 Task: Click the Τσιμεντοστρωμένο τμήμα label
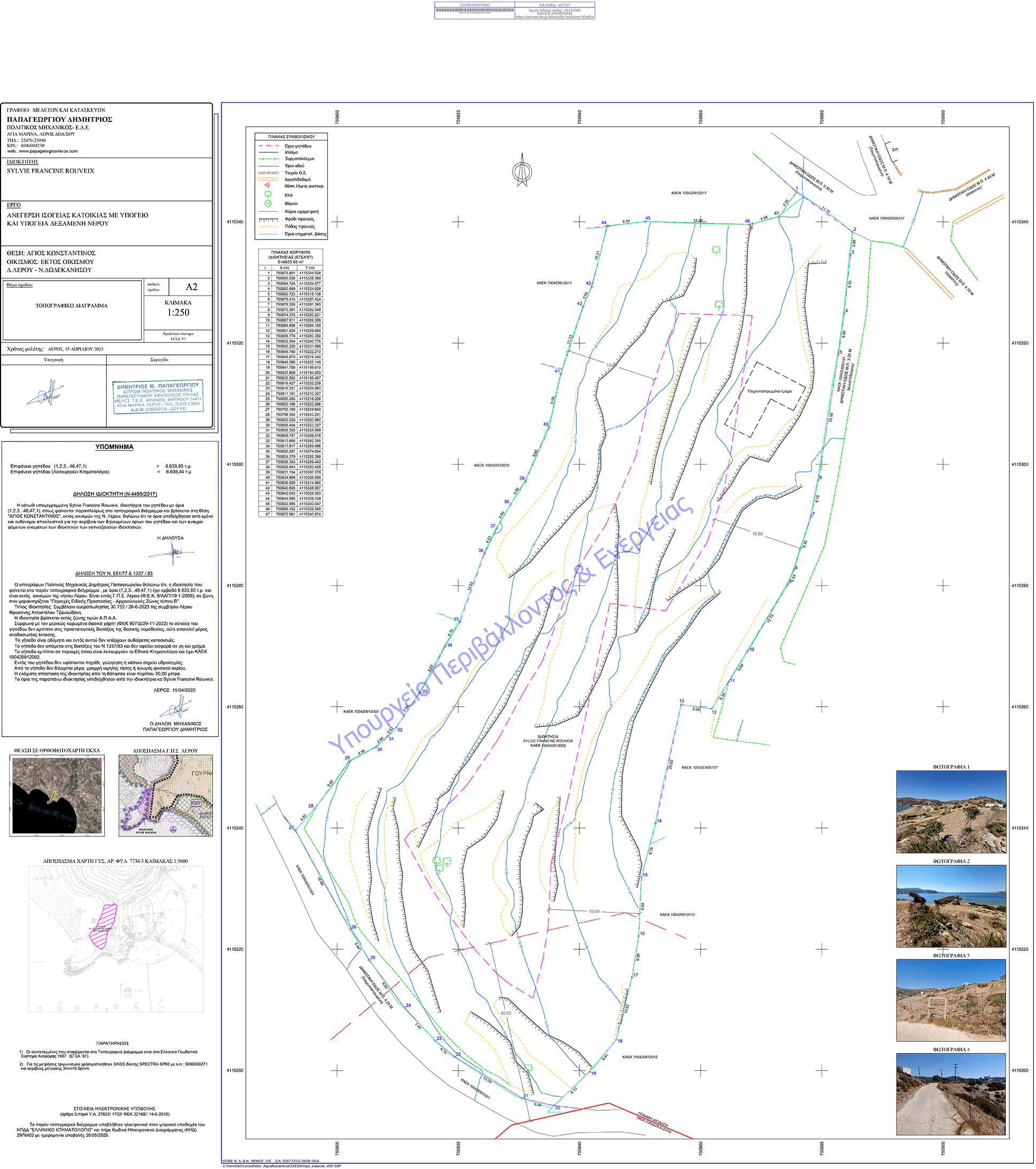click(x=769, y=392)
